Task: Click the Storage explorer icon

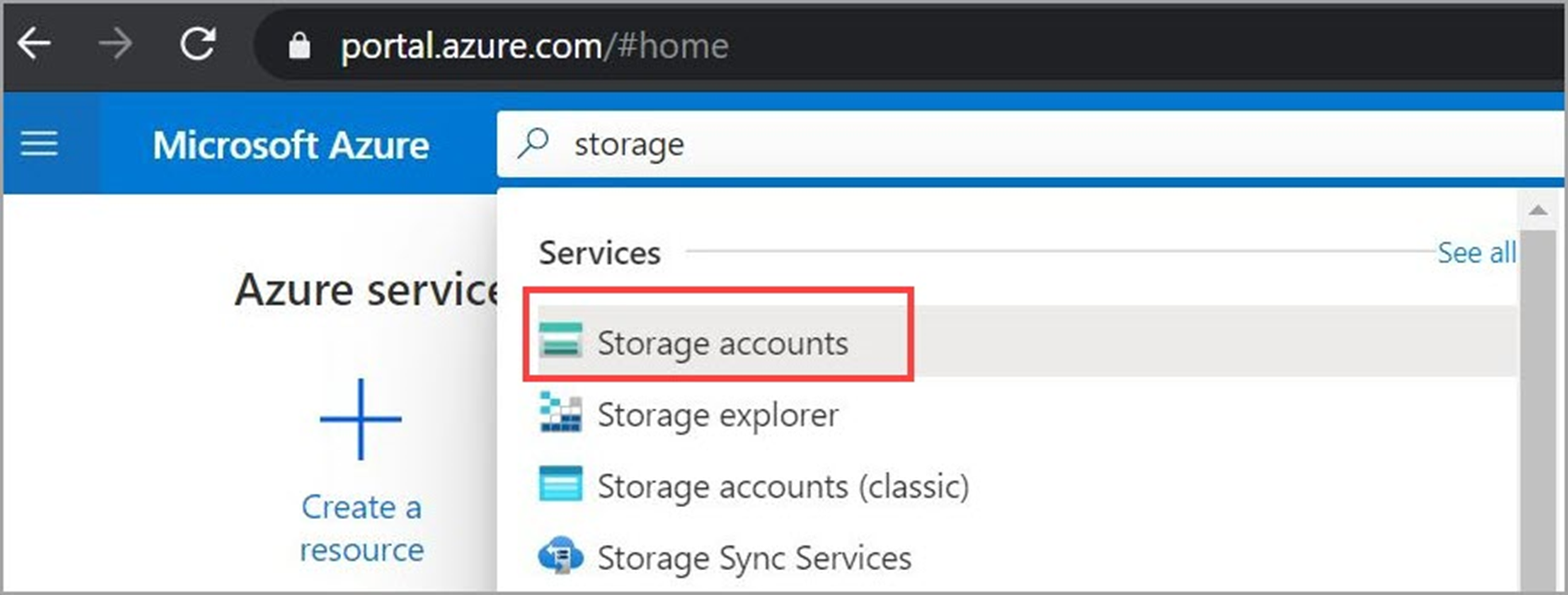Action: click(561, 412)
